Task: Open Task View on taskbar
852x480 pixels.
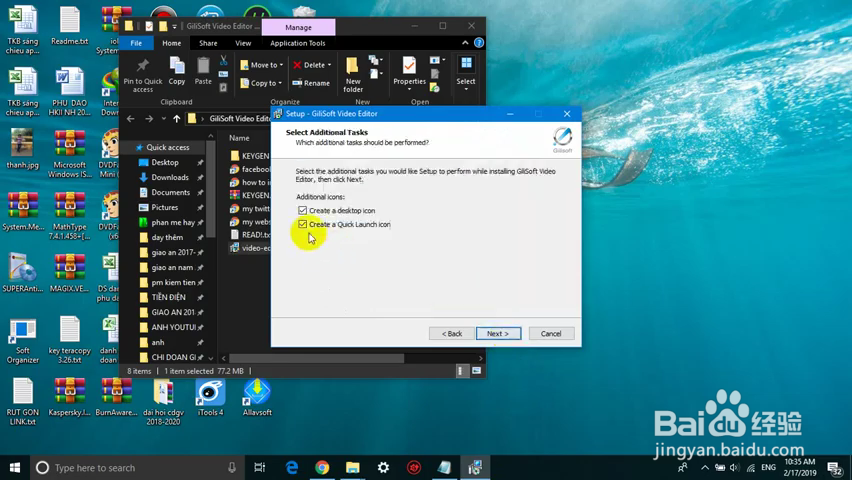Action: (x=260, y=467)
